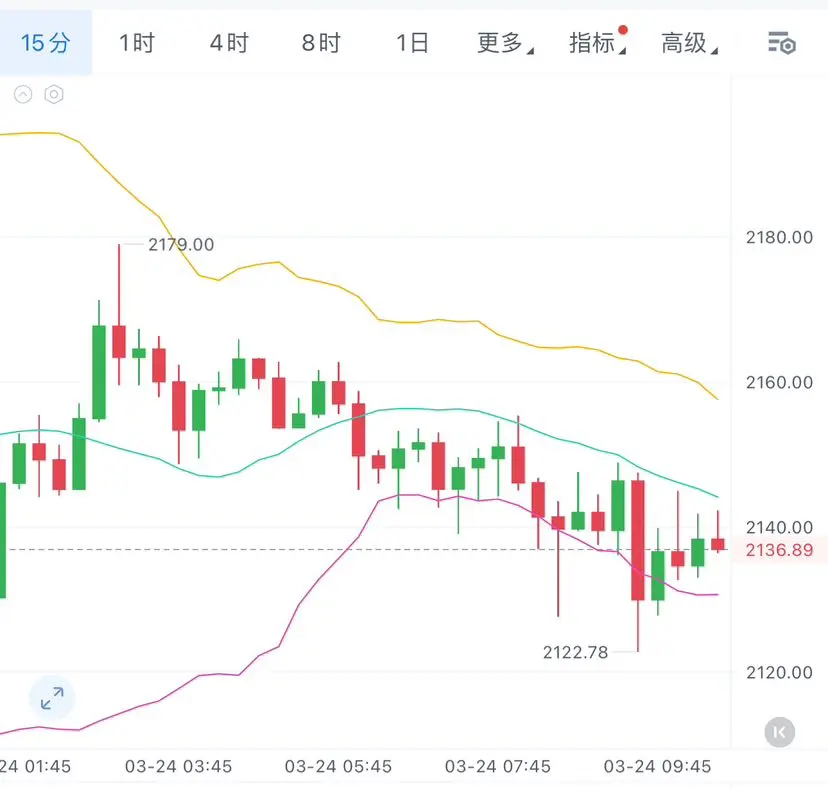Open the 更多 timeframes dropdown

pyautogui.click(x=504, y=43)
